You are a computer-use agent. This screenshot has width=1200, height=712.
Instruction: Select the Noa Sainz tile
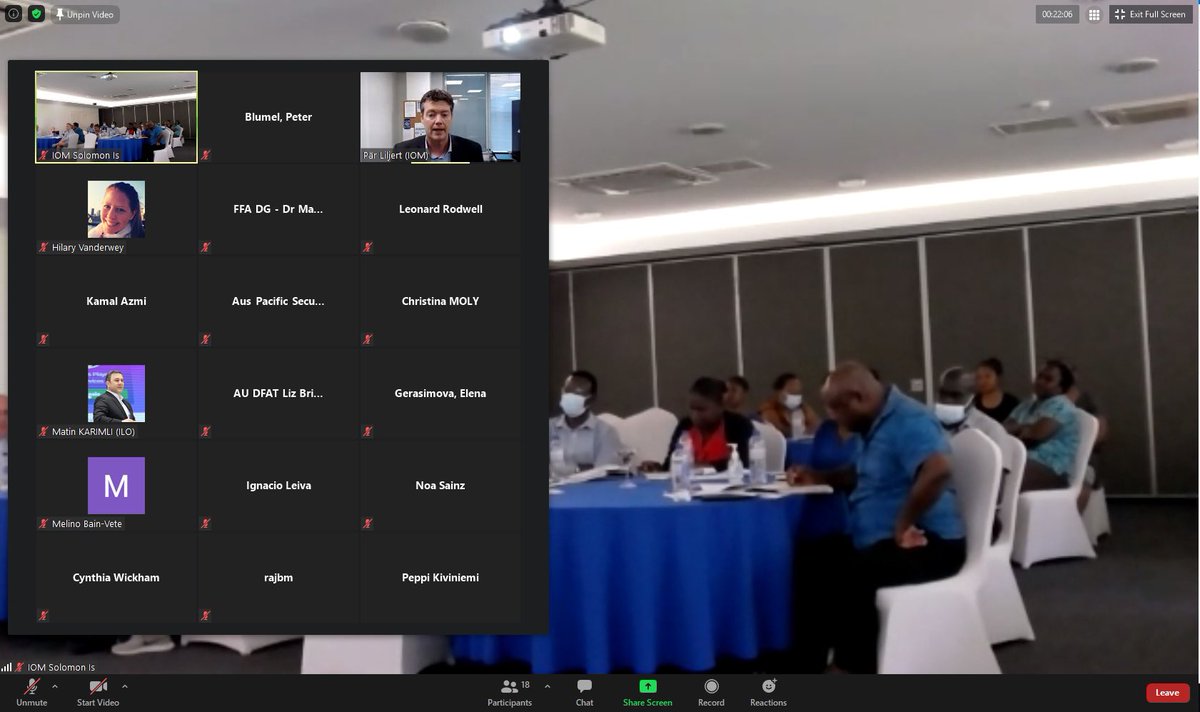point(440,485)
